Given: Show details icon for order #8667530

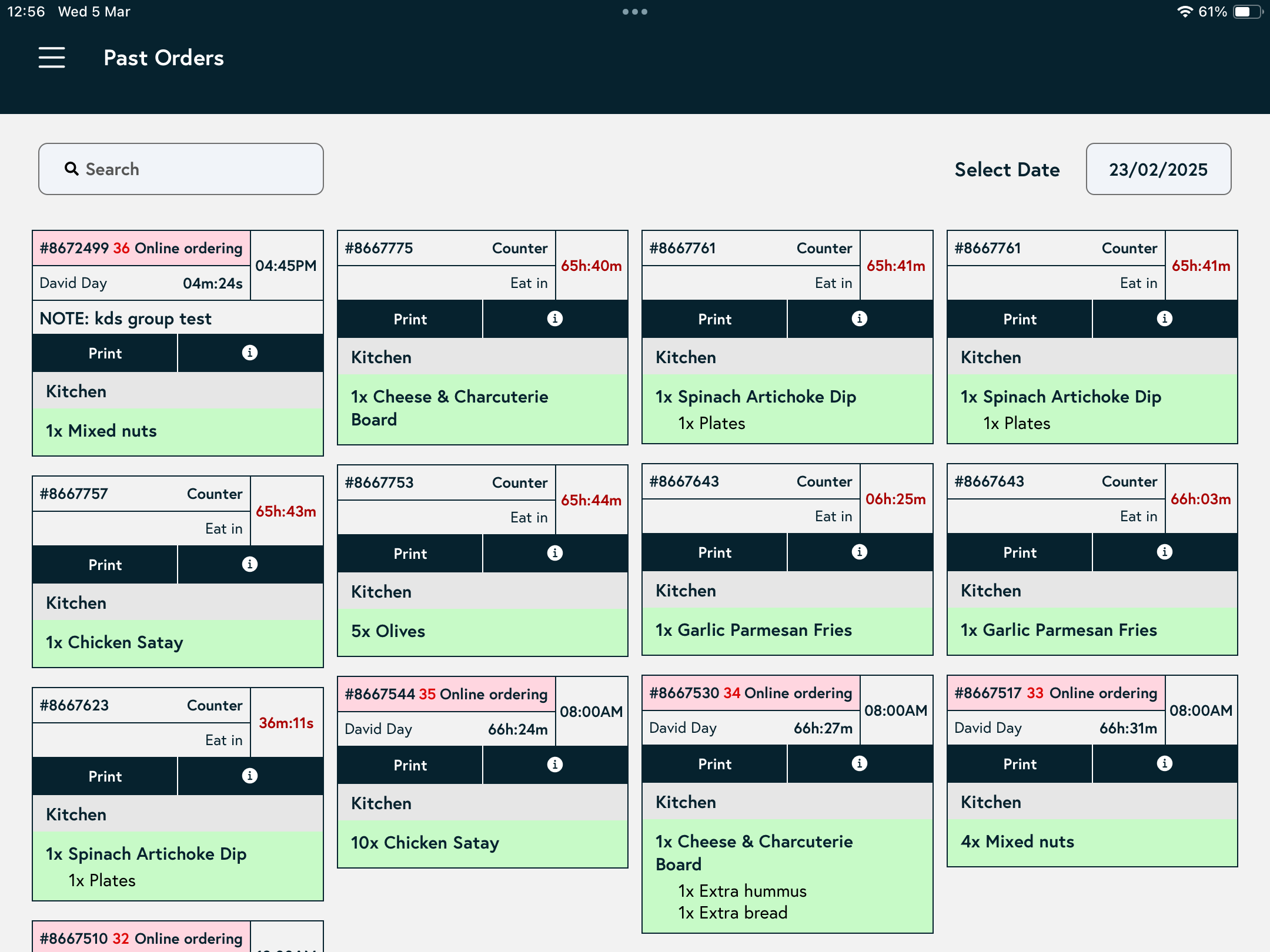Looking at the screenshot, I should [859, 763].
